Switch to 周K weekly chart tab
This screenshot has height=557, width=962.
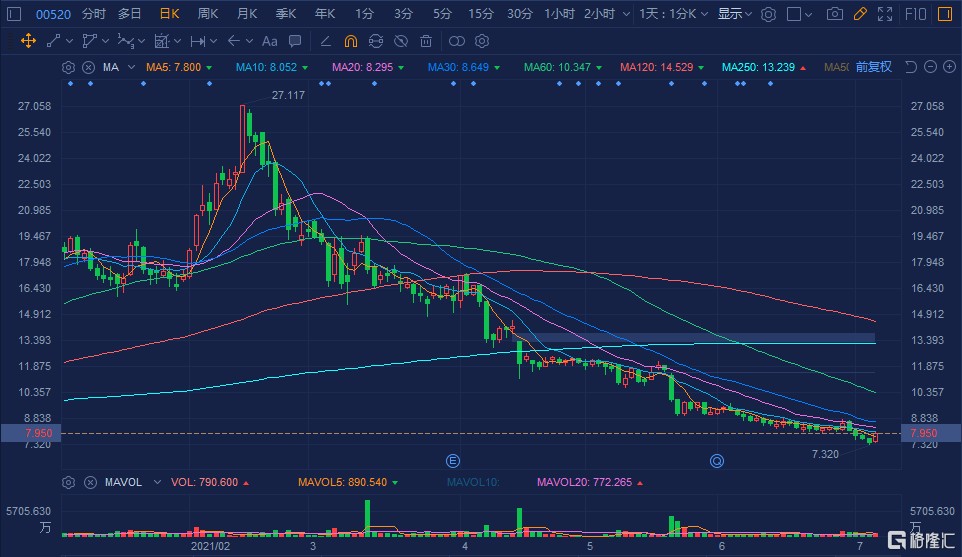[207, 14]
